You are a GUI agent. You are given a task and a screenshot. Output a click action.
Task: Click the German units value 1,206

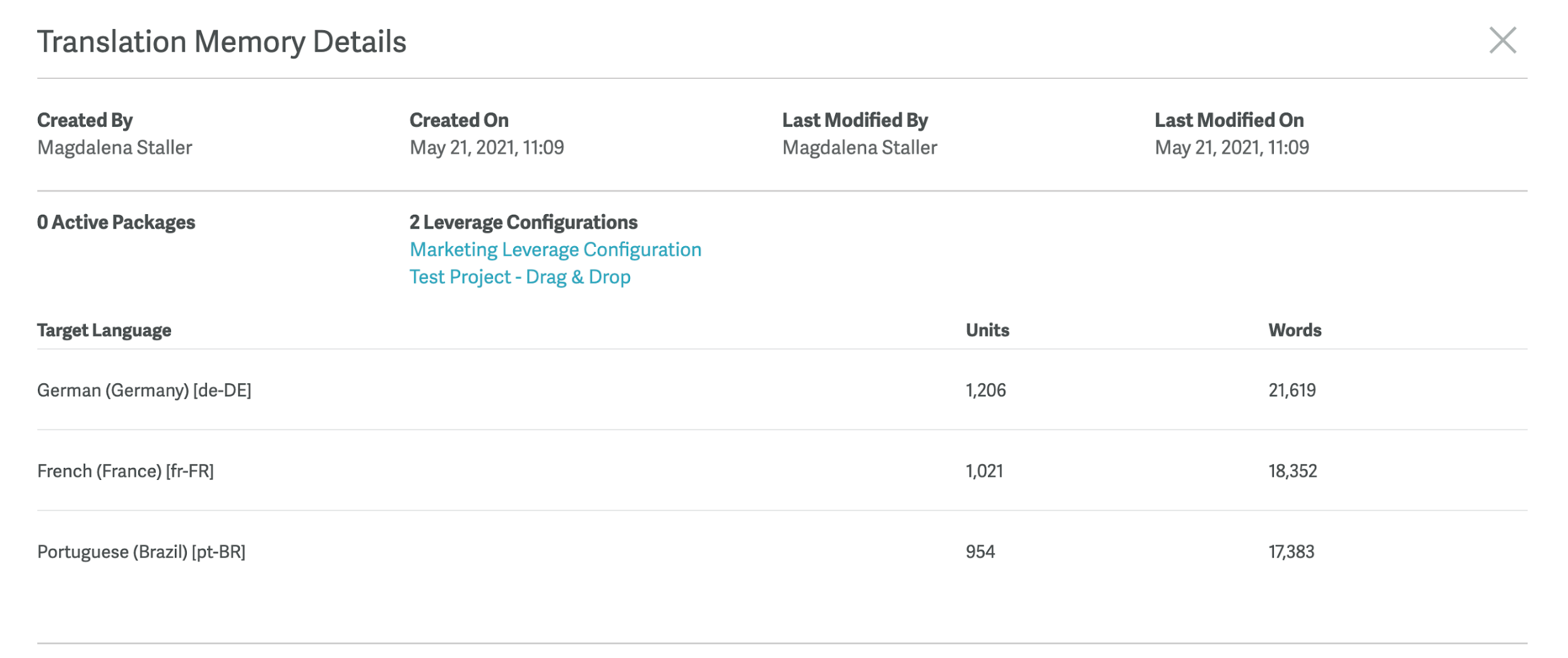[x=985, y=390]
